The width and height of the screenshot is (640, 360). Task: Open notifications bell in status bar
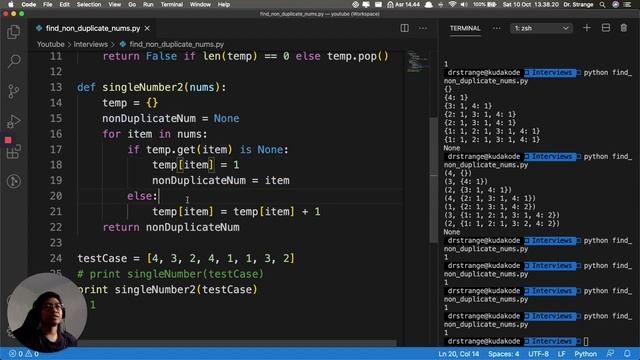[x=627, y=354]
